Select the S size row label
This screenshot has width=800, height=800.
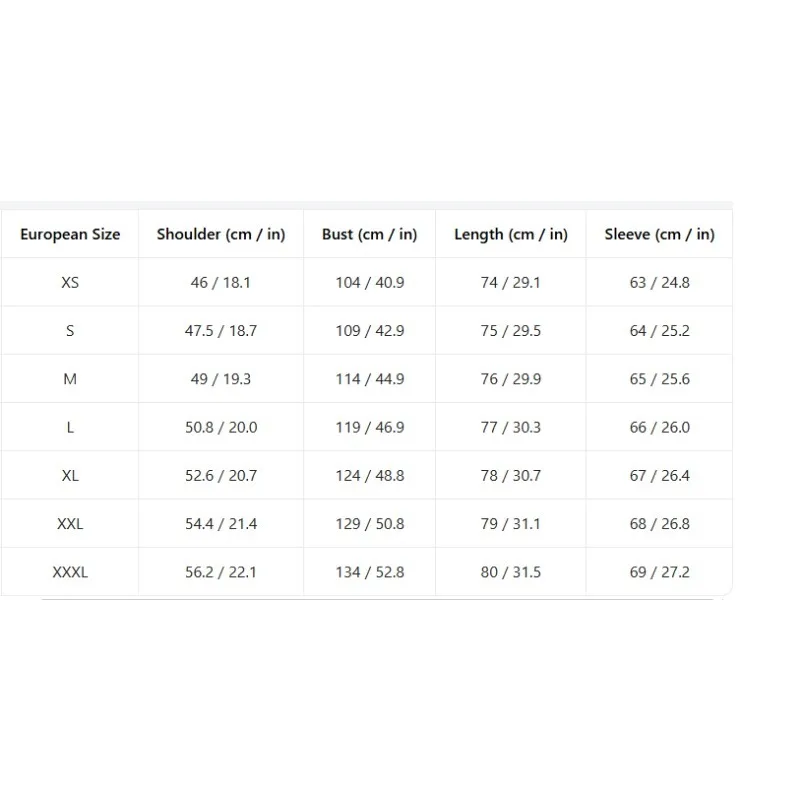(70, 331)
